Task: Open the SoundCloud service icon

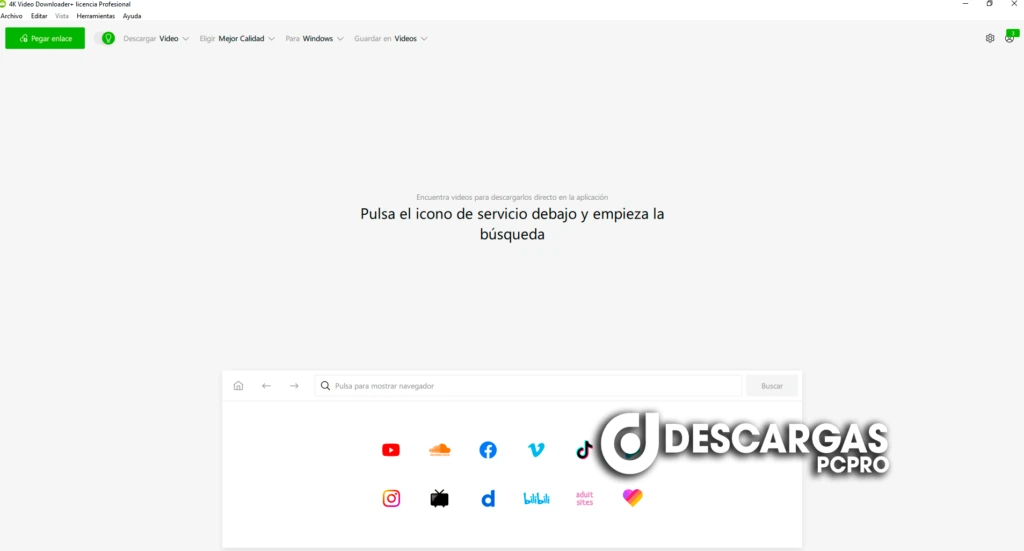Action: point(439,450)
